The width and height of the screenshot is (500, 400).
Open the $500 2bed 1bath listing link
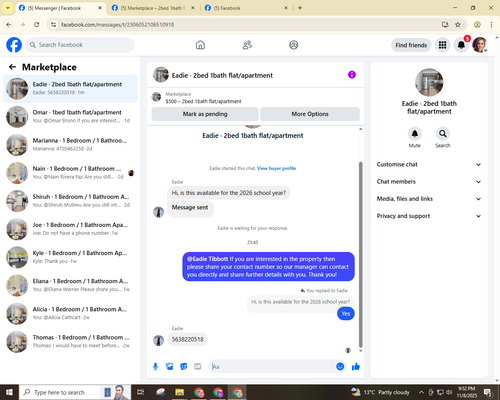(x=203, y=101)
